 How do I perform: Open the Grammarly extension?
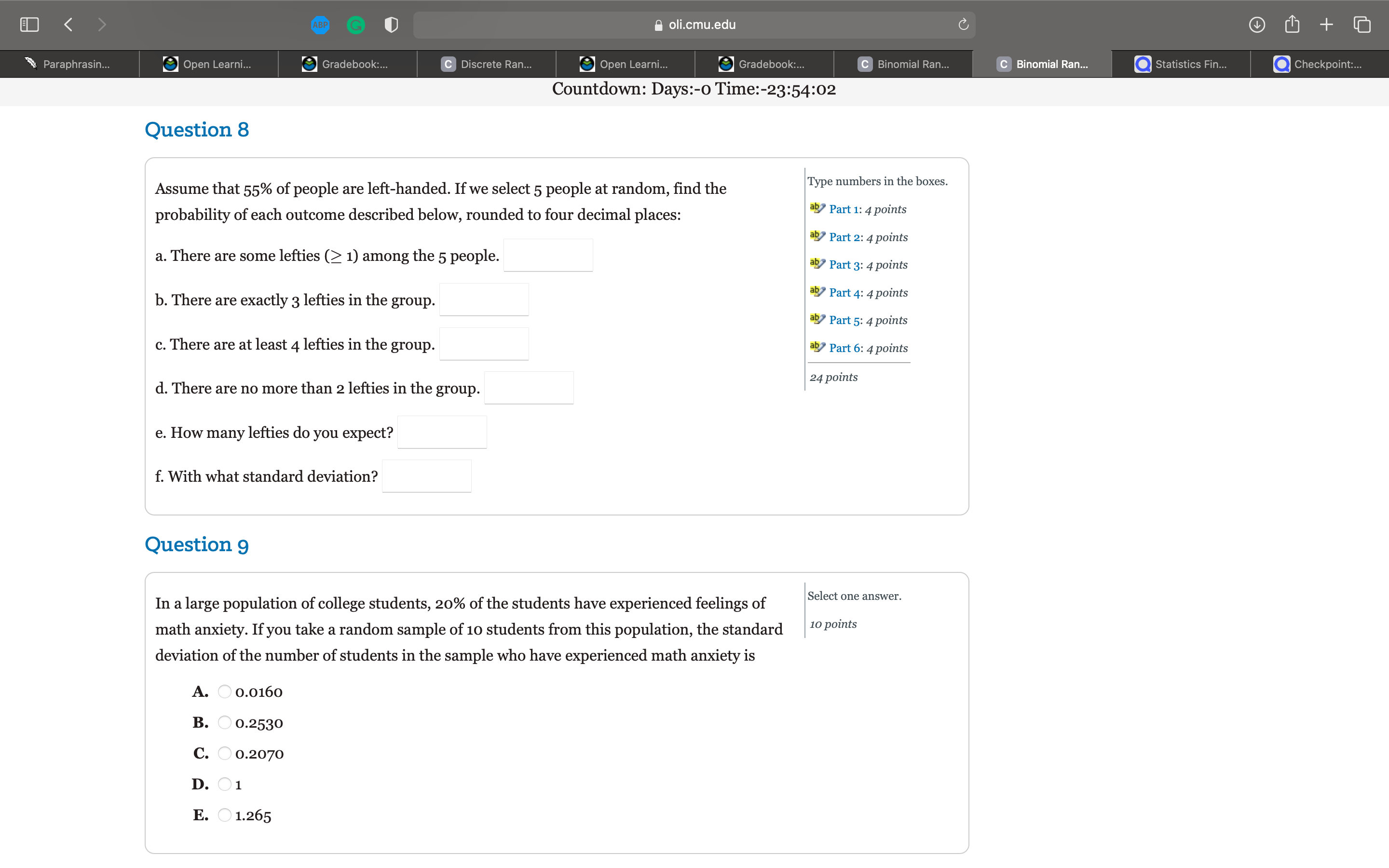point(356,25)
